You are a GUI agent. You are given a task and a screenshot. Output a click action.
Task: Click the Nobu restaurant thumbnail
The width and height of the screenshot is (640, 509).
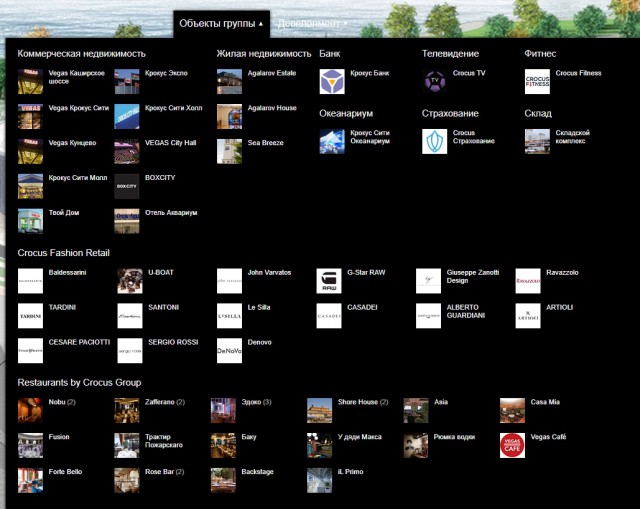coord(30,410)
